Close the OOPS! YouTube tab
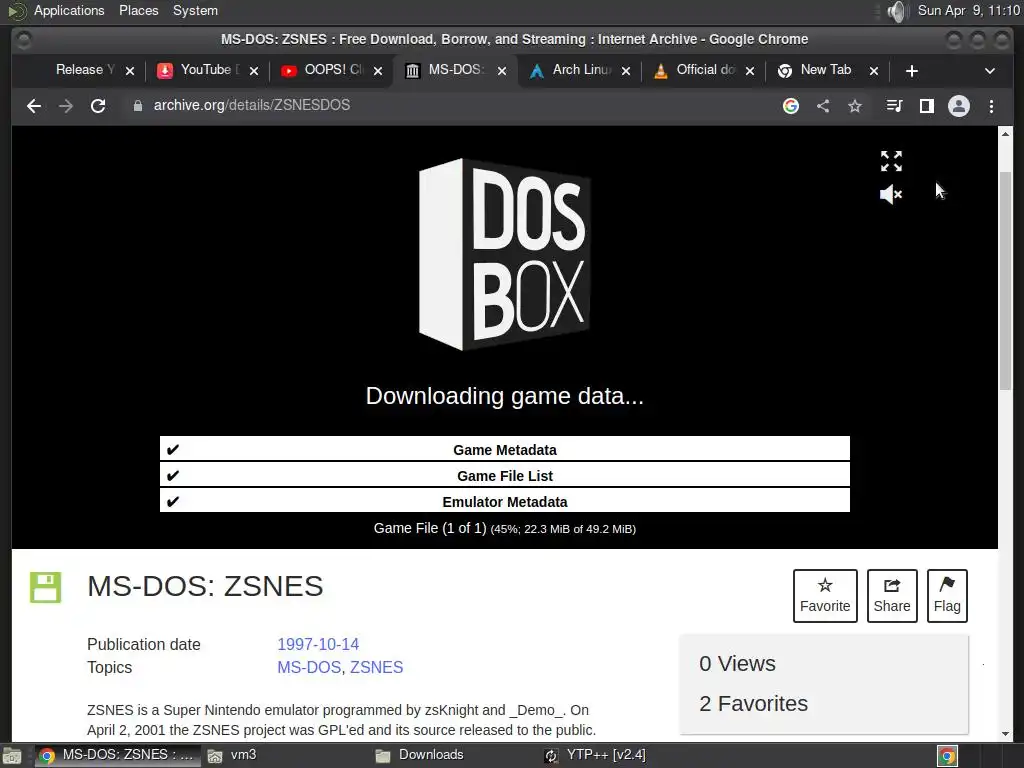Viewport: 1024px width, 768px height. coord(378,71)
